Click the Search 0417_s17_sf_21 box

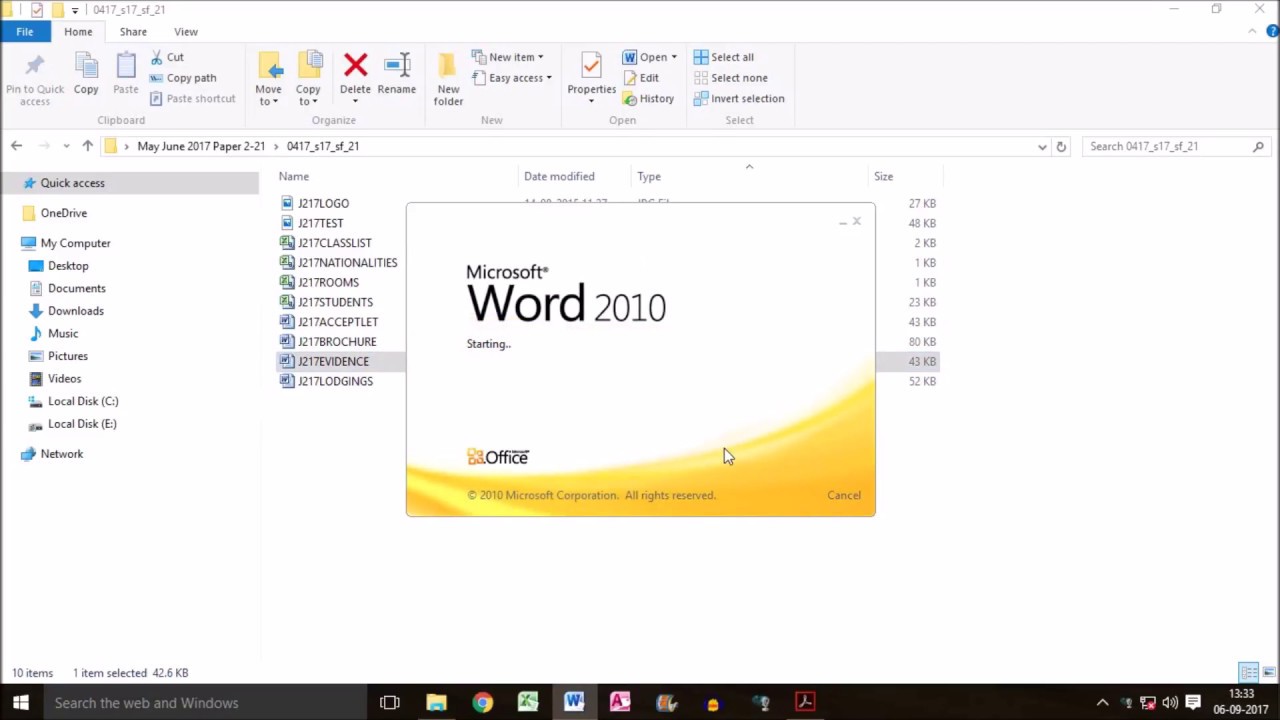(1175, 146)
